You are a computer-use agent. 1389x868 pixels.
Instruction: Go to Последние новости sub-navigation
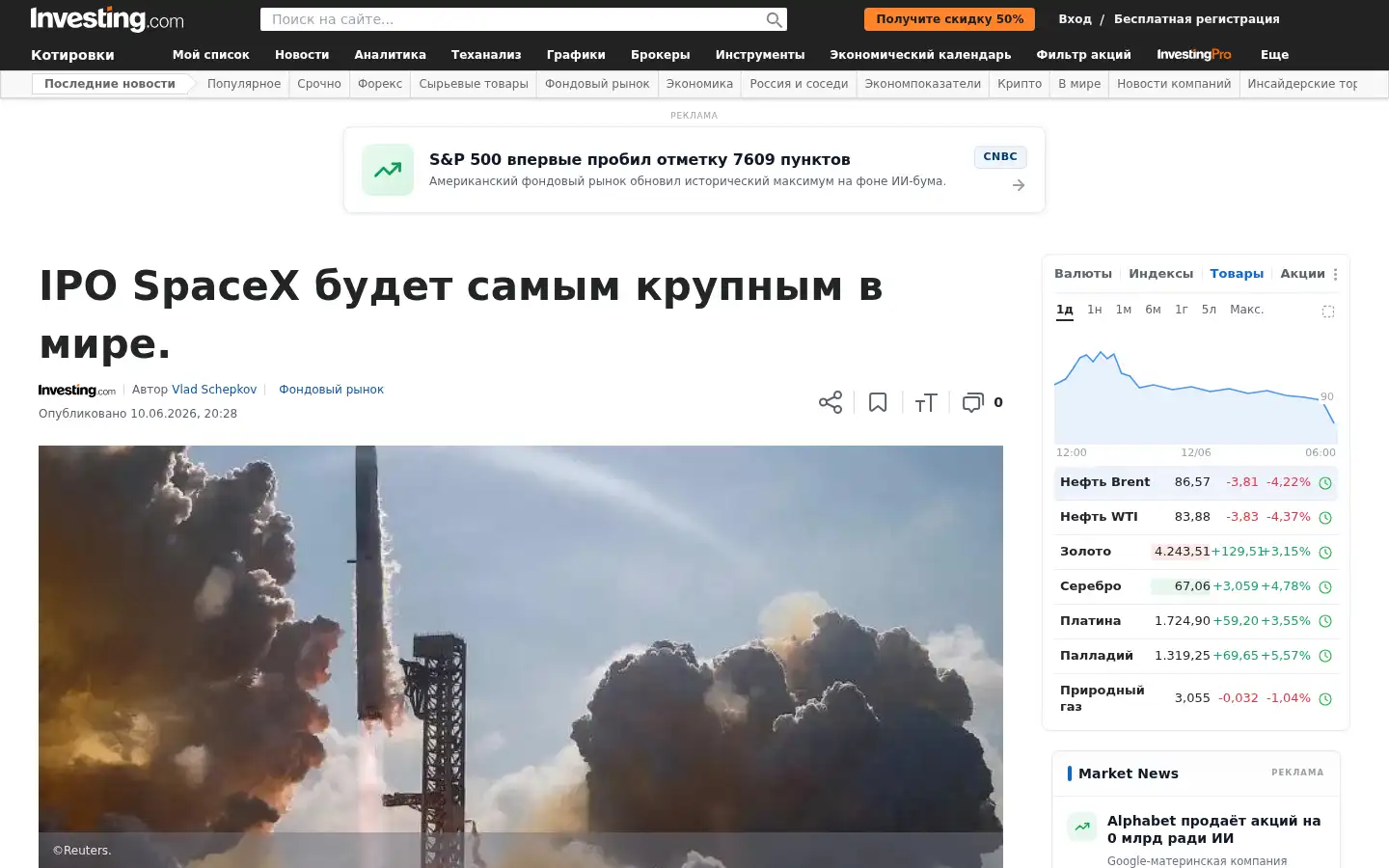click(x=110, y=84)
